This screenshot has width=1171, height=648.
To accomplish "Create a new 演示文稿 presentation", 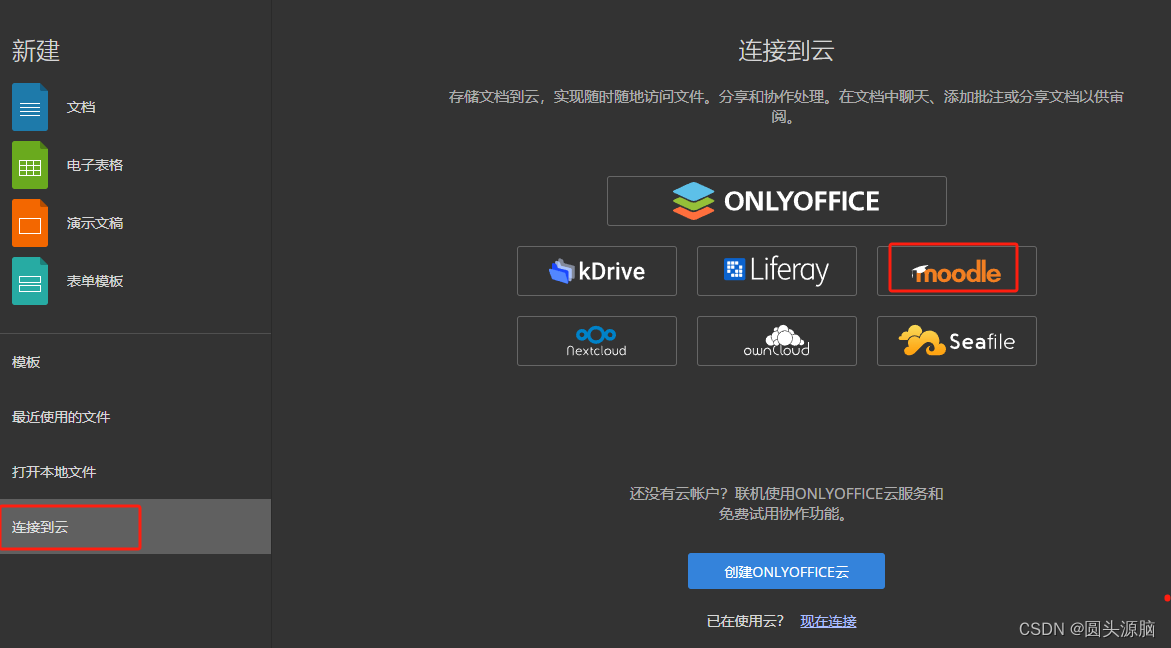I will (94, 223).
